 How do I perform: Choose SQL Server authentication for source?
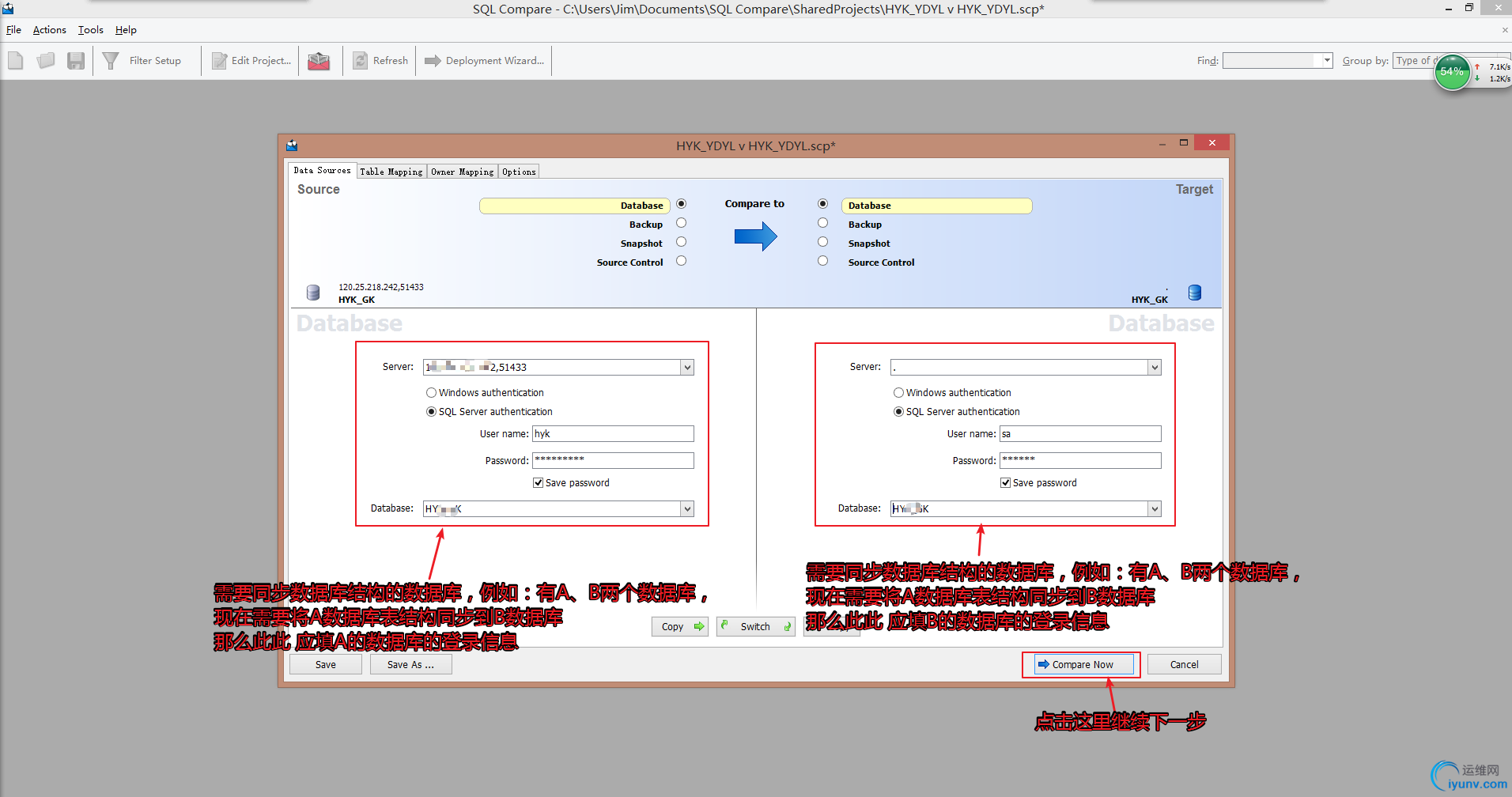click(x=431, y=412)
